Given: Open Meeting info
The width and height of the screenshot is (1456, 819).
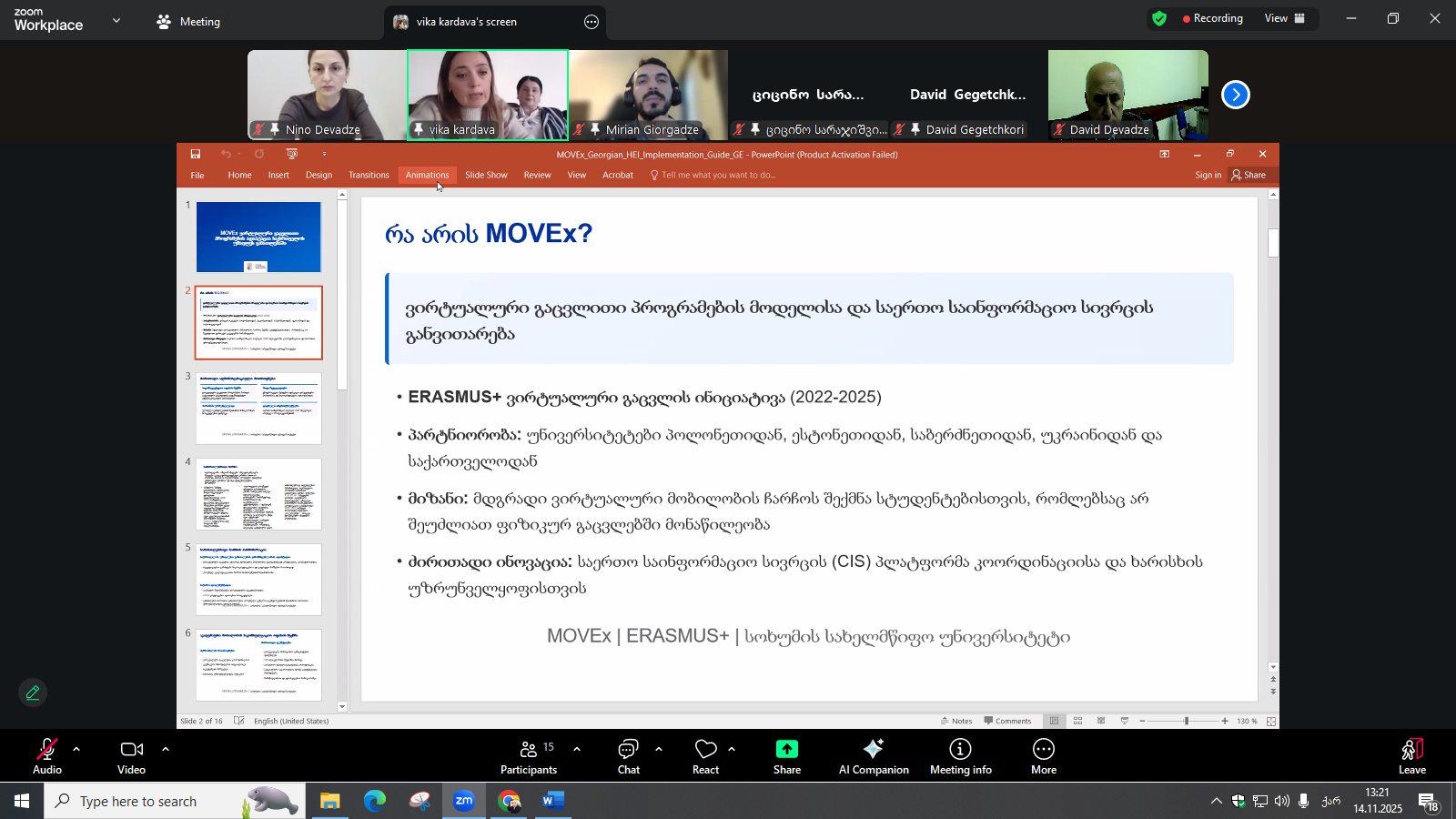Looking at the screenshot, I should (x=960, y=756).
